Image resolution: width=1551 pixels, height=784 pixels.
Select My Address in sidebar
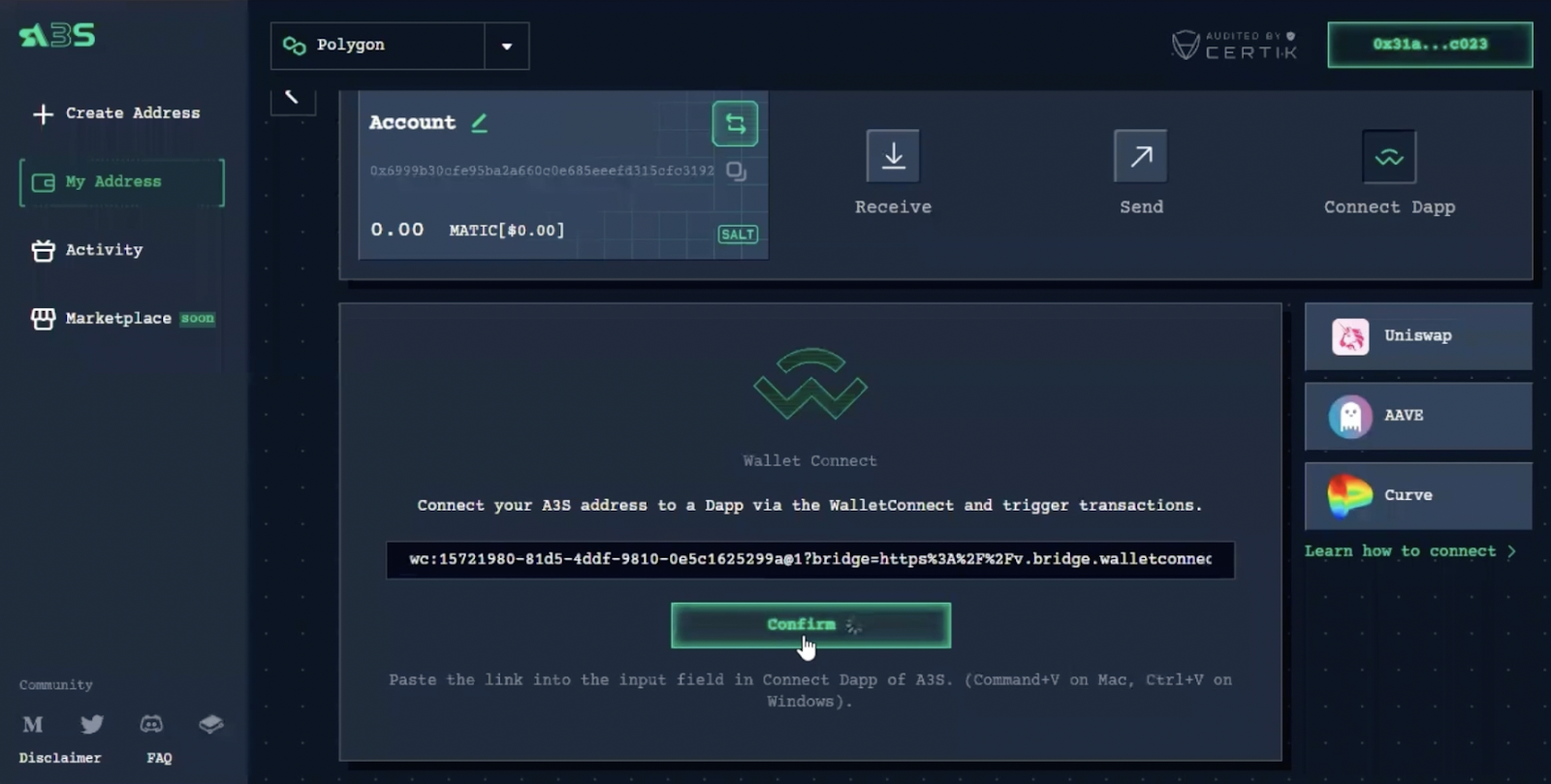pos(122,182)
